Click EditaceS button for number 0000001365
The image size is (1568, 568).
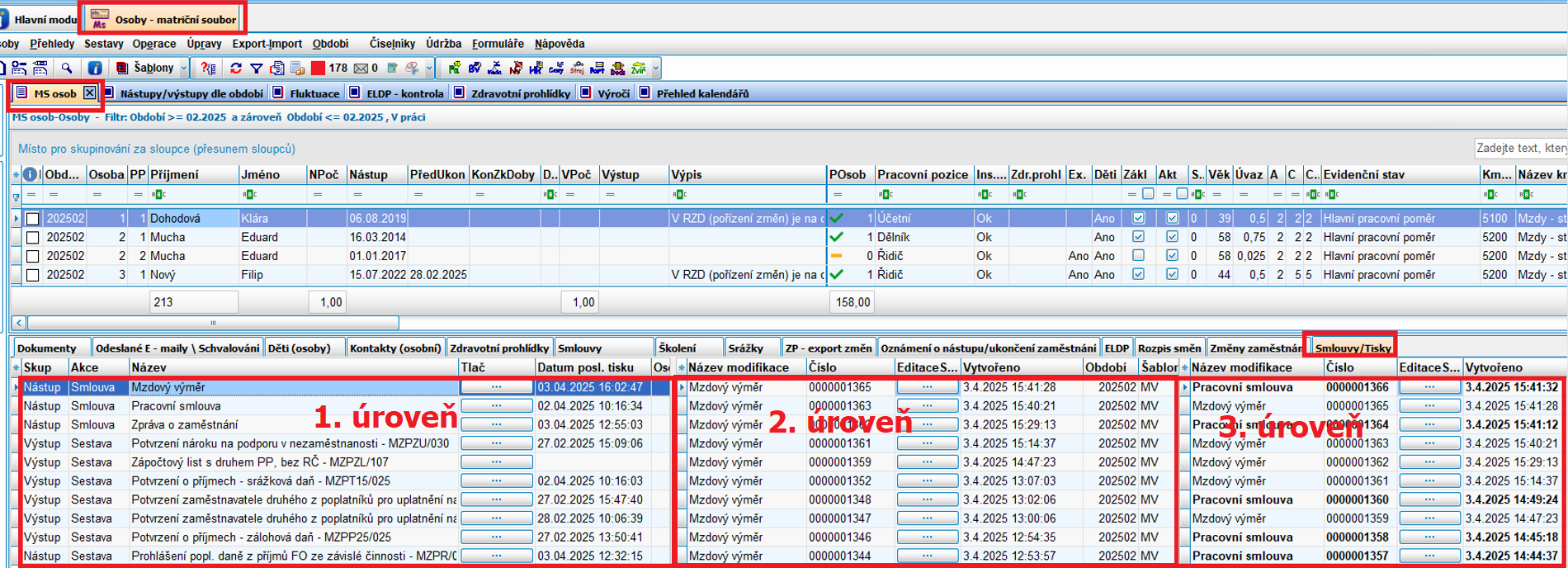pyautogui.click(x=927, y=387)
